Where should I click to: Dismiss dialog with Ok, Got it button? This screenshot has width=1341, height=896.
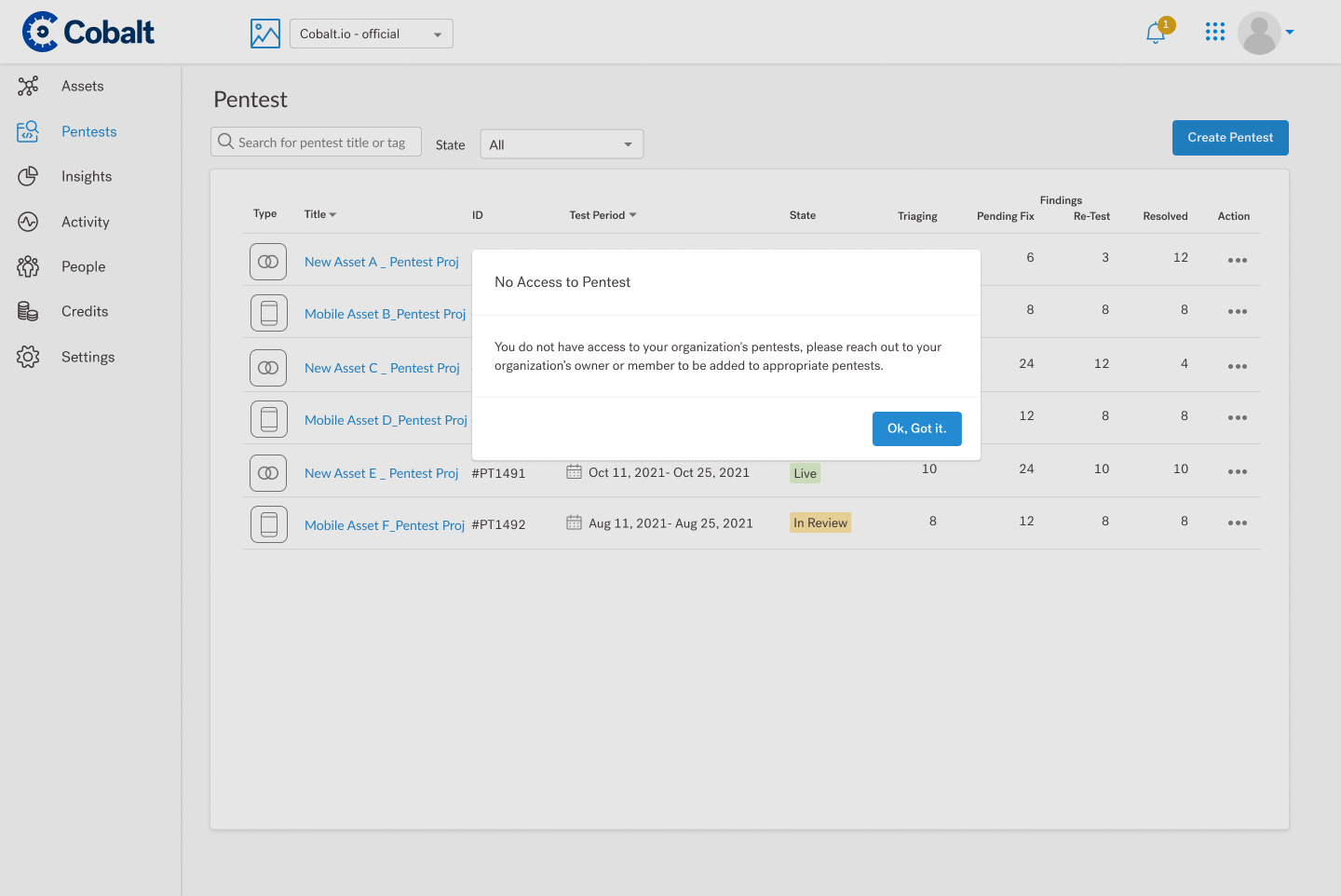pyautogui.click(x=916, y=428)
